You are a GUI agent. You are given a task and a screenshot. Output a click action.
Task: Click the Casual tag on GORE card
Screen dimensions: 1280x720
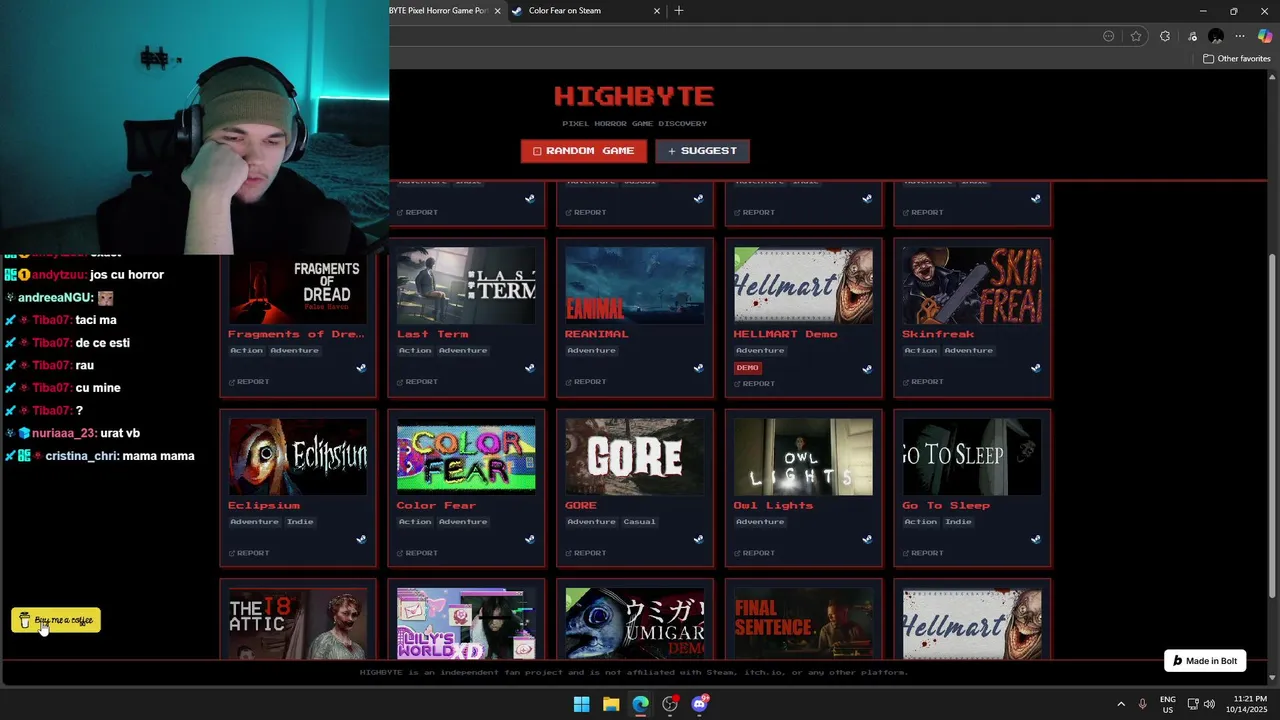(x=640, y=521)
